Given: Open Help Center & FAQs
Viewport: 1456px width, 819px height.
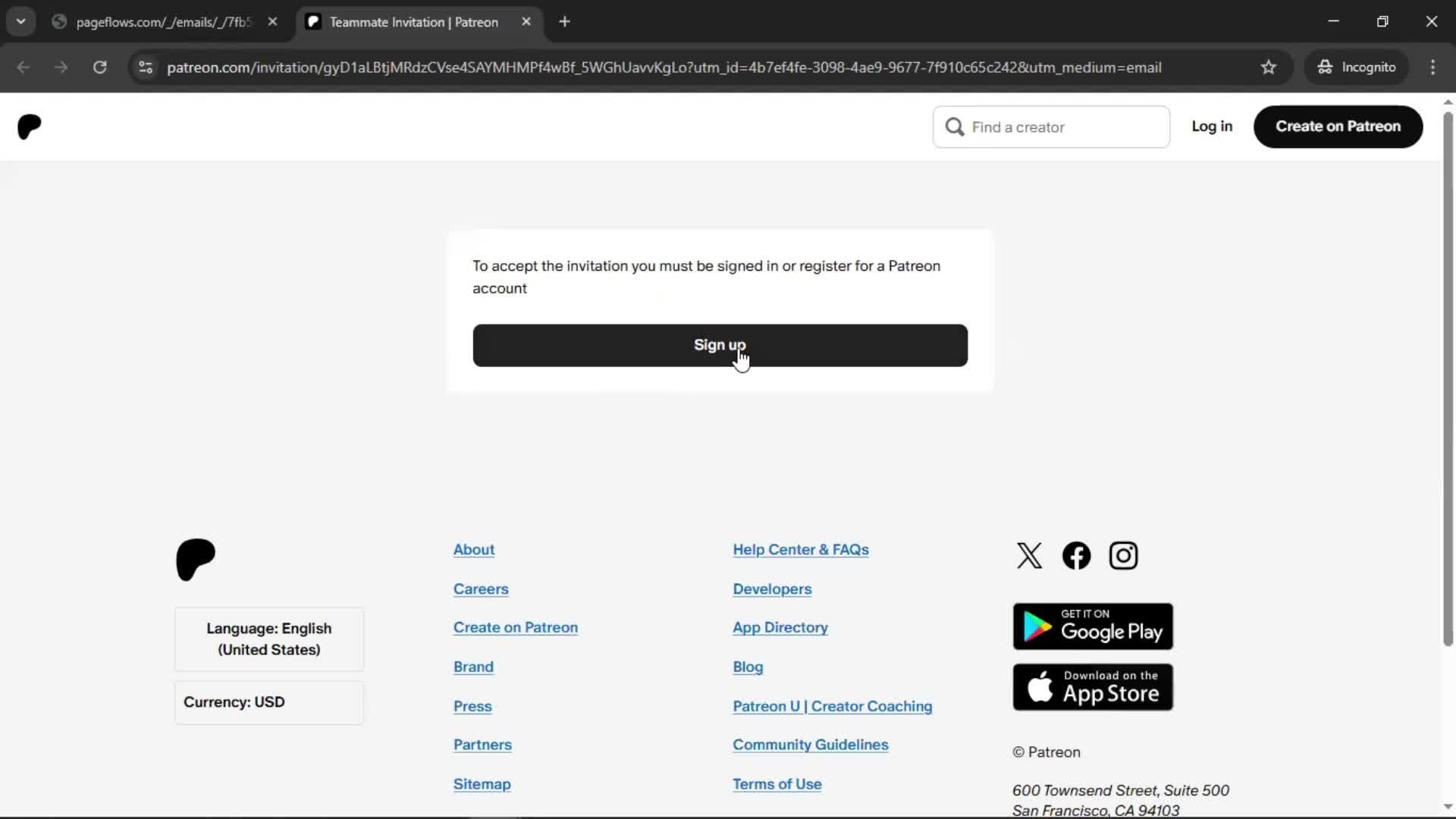Looking at the screenshot, I should tap(801, 550).
